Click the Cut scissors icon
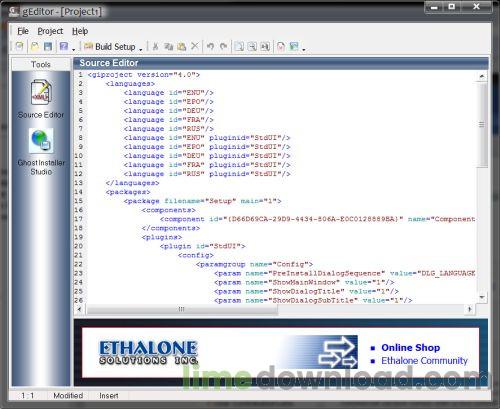The image size is (500, 409). point(155,46)
